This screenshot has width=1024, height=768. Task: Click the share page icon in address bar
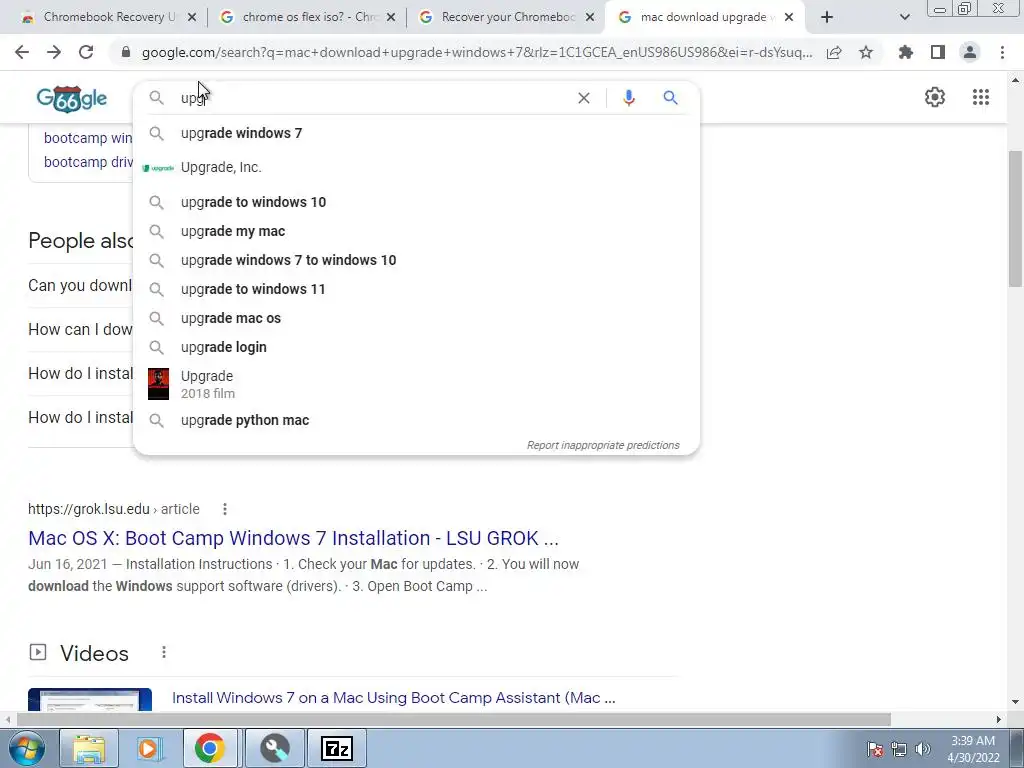point(834,53)
